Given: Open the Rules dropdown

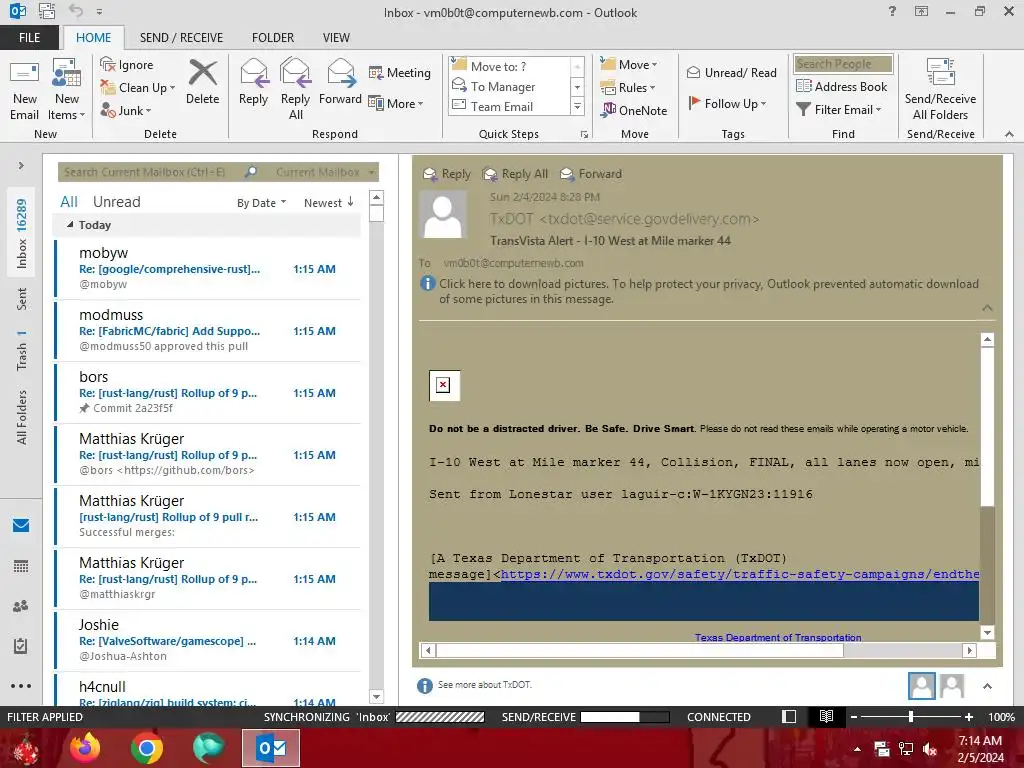Looking at the screenshot, I should [x=628, y=88].
